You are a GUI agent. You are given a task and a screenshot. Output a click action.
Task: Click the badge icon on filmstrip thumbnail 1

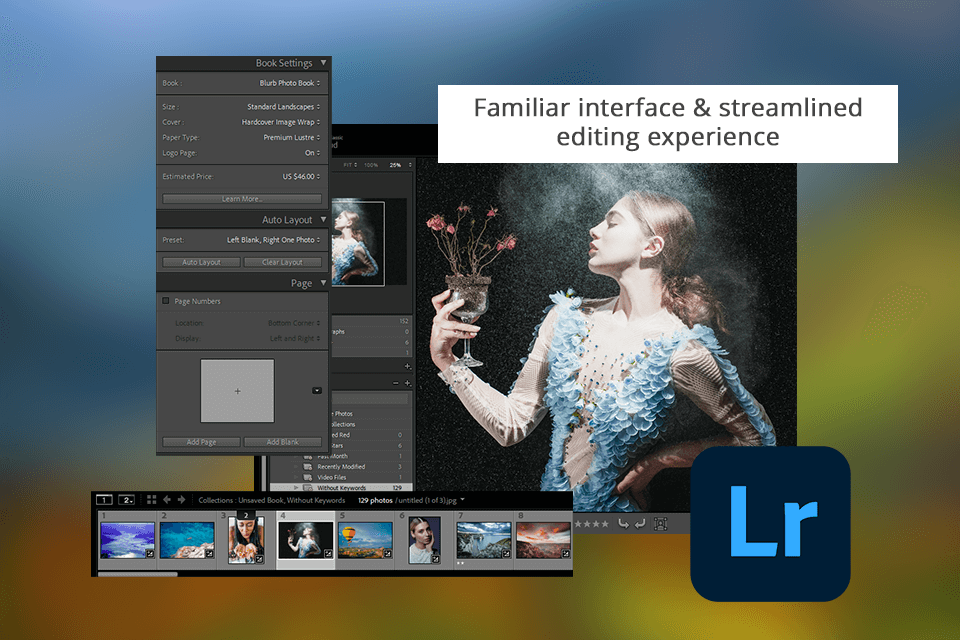tap(150, 554)
